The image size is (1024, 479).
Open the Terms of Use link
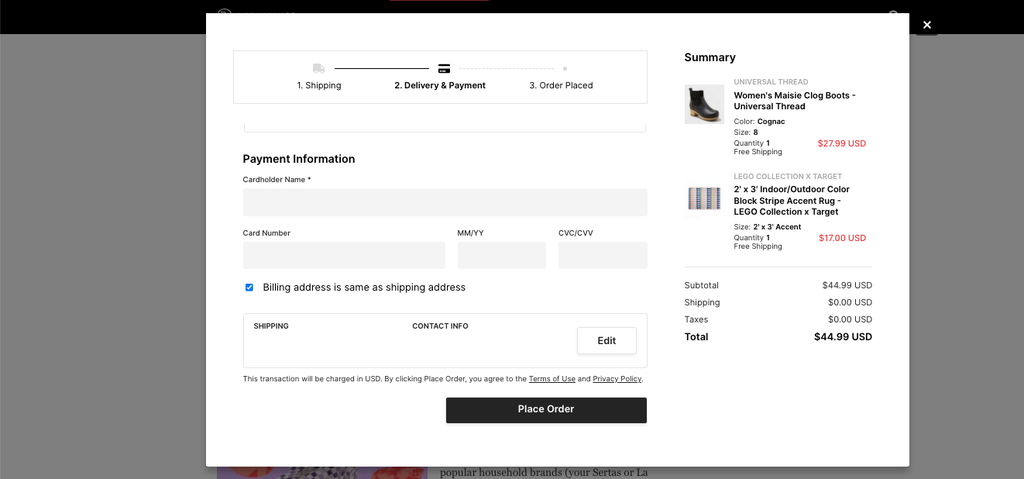point(552,379)
